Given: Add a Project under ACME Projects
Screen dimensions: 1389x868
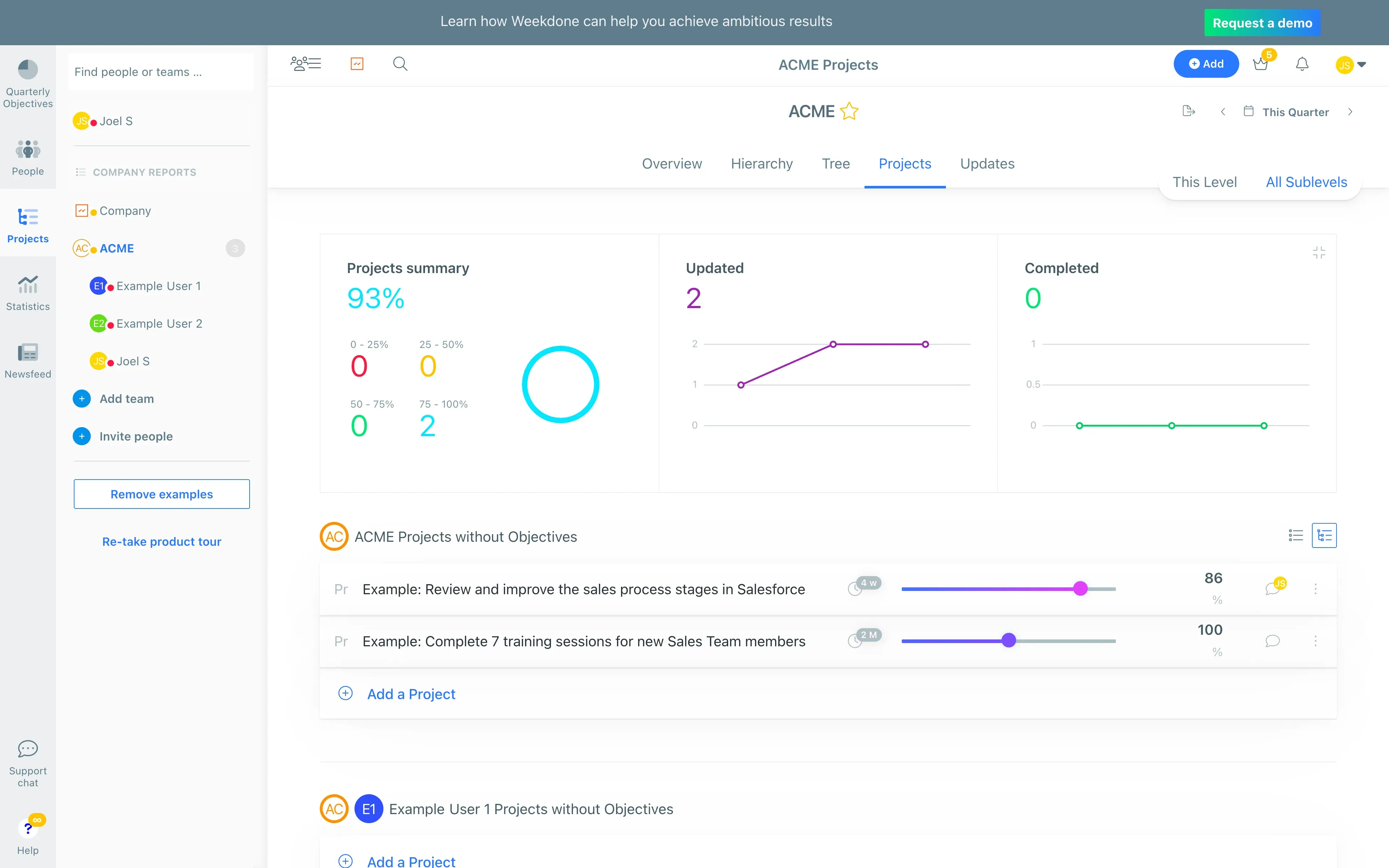Looking at the screenshot, I should coord(411,694).
